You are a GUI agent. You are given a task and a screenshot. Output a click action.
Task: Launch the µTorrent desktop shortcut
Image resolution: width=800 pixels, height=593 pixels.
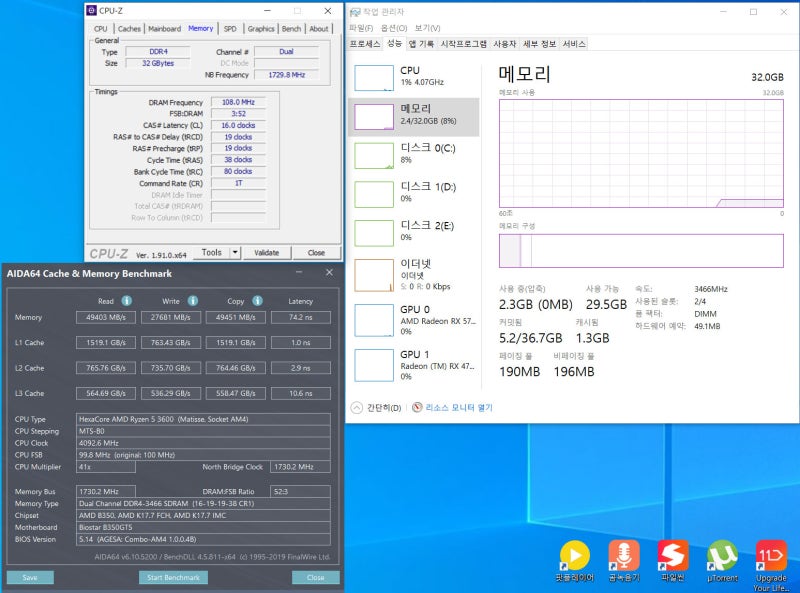(722, 561)
